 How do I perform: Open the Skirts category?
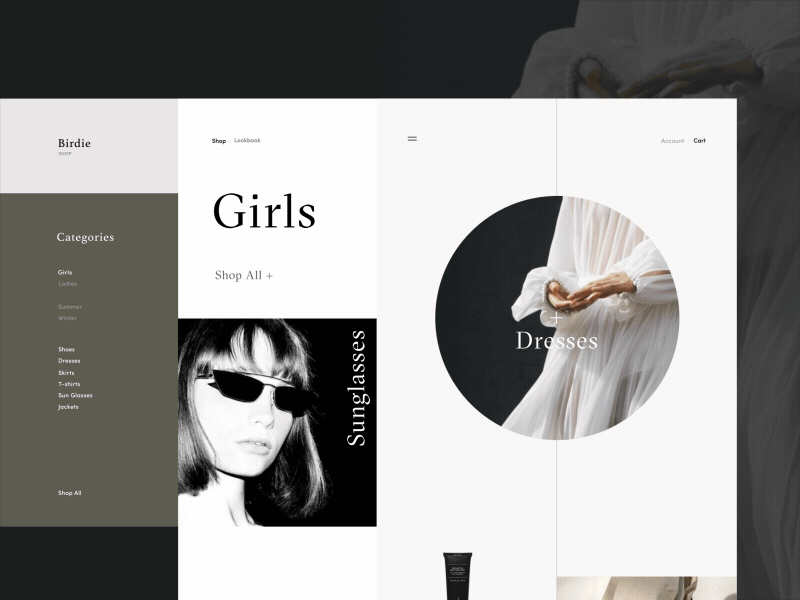[x=66, y=373]
